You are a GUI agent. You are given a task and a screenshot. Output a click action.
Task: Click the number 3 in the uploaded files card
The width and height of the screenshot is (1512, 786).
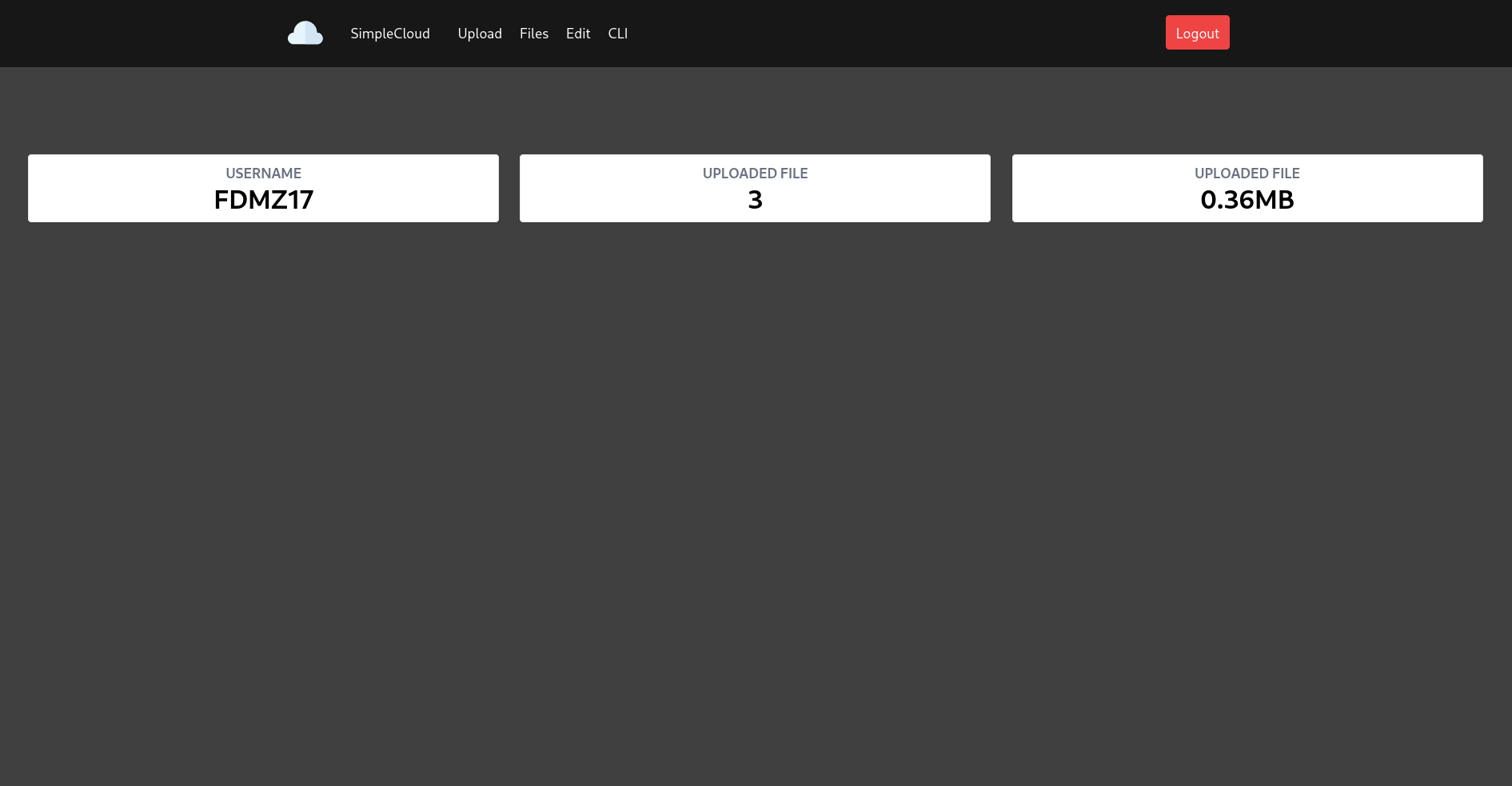pyautogui.click(x=755, y=200)
